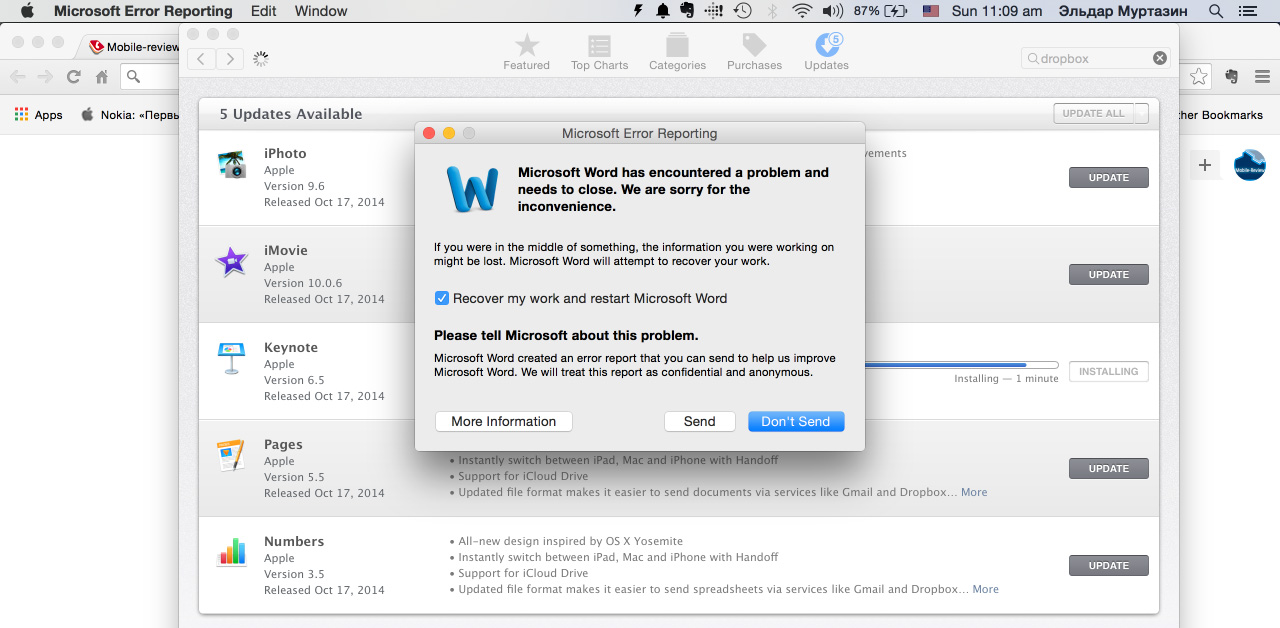Screen dimensions: 1280x628
Task: Open the Other Bookmarks folder
Action: click(x=1221, y=115)
